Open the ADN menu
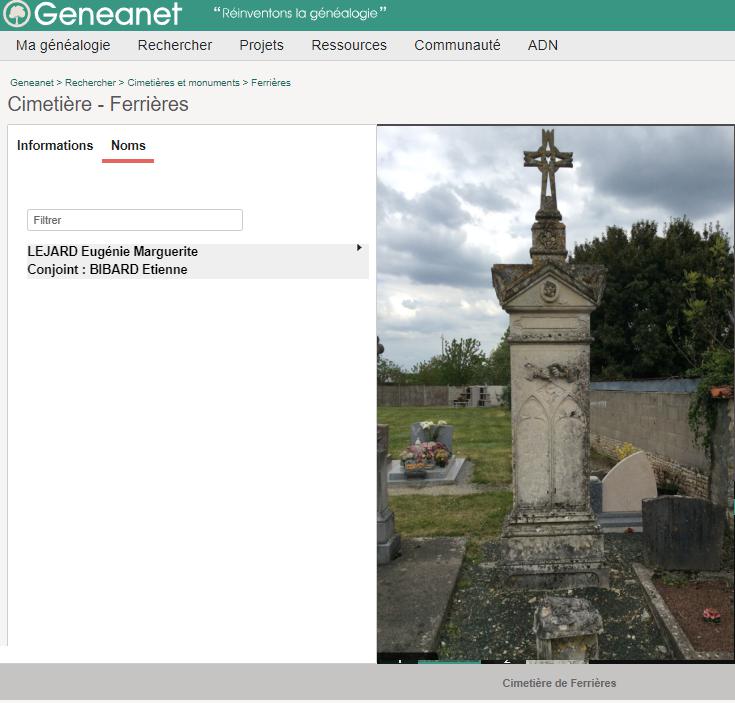Image resolution: width=735 pixels, height=703 pixels. point(542,45)
